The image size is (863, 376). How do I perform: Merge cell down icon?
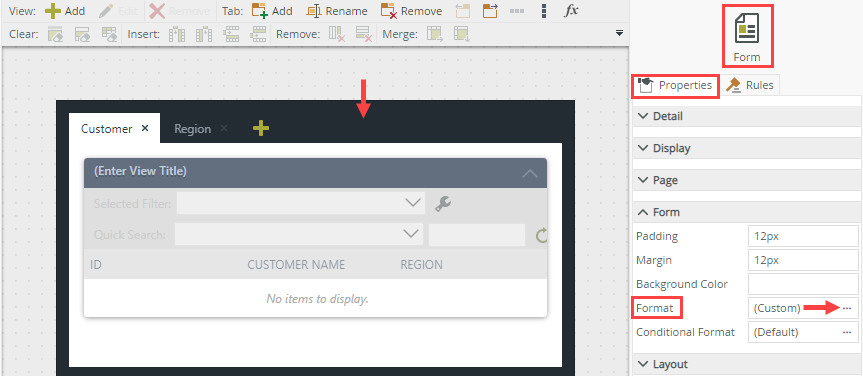(x=461, y=34)
